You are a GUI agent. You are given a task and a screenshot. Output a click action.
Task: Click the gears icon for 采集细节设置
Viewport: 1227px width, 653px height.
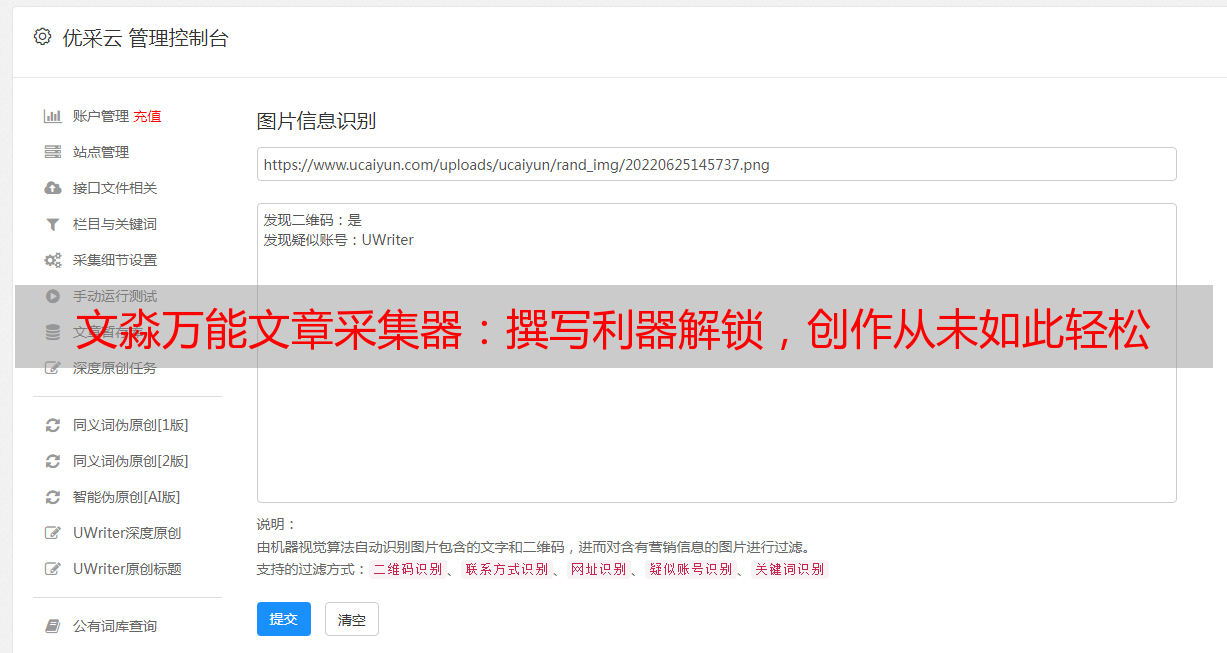[53, 260]
